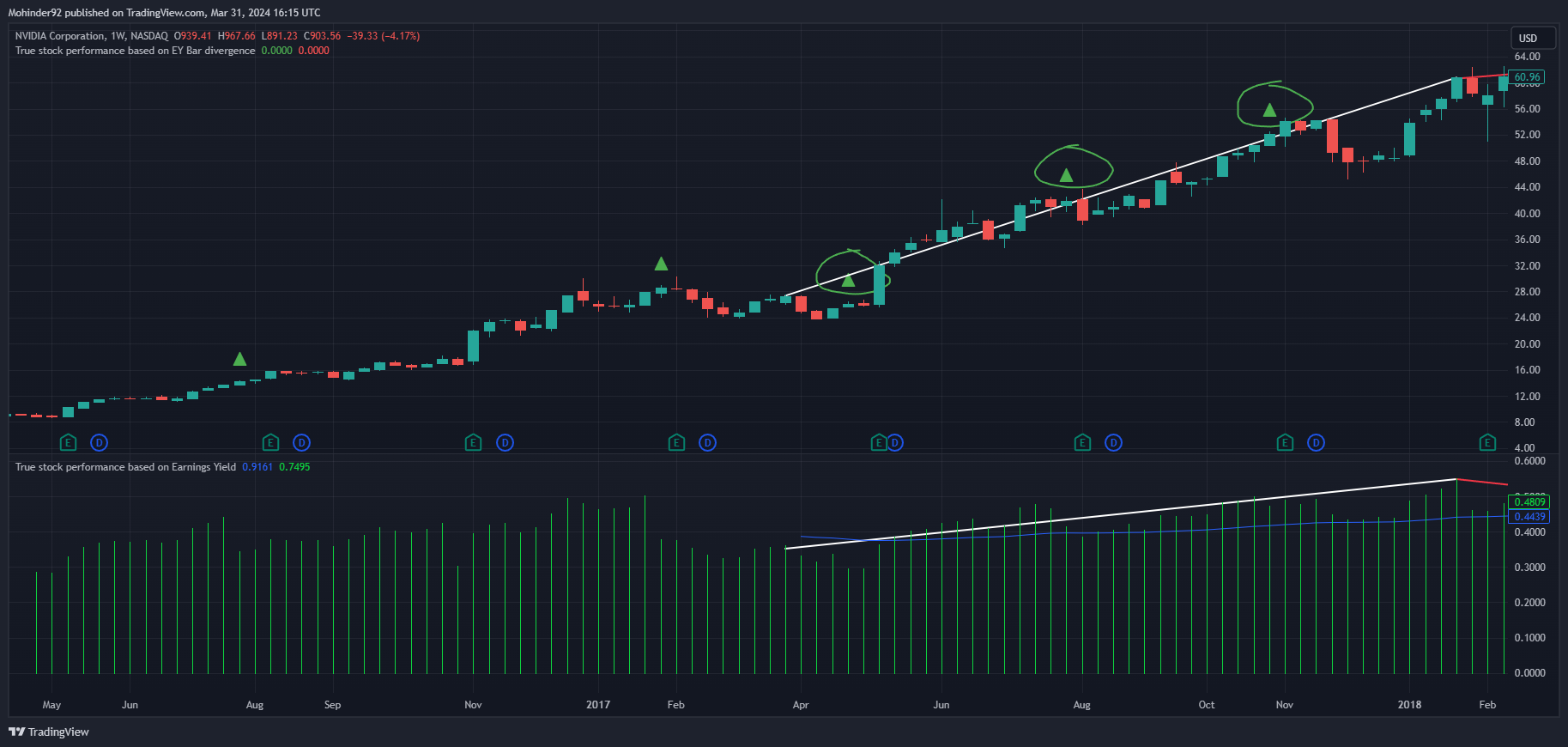Viewport: 1568px width, 747px height.
Task: Open the earnings E marker at Aug 2017
Action: click(1082, 443)
